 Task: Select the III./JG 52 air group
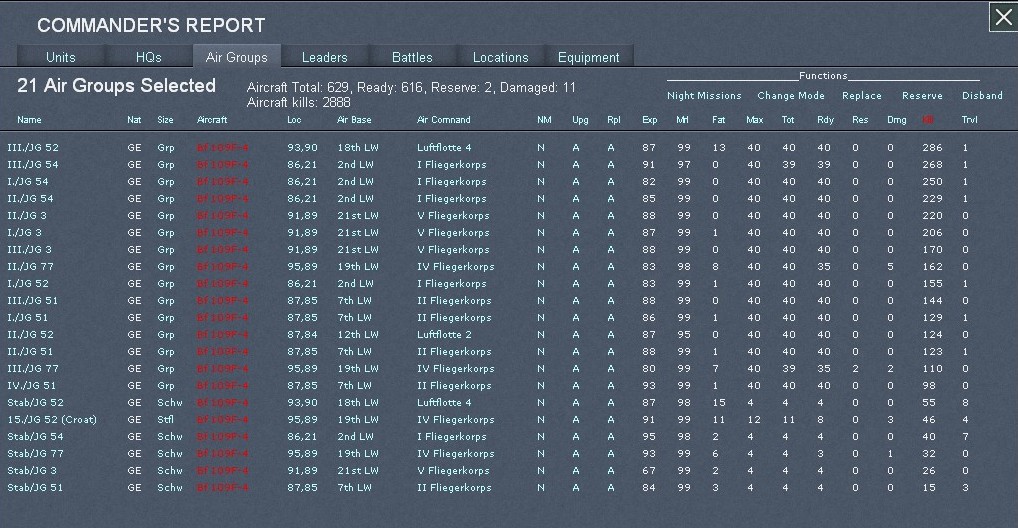pos(33,148)
